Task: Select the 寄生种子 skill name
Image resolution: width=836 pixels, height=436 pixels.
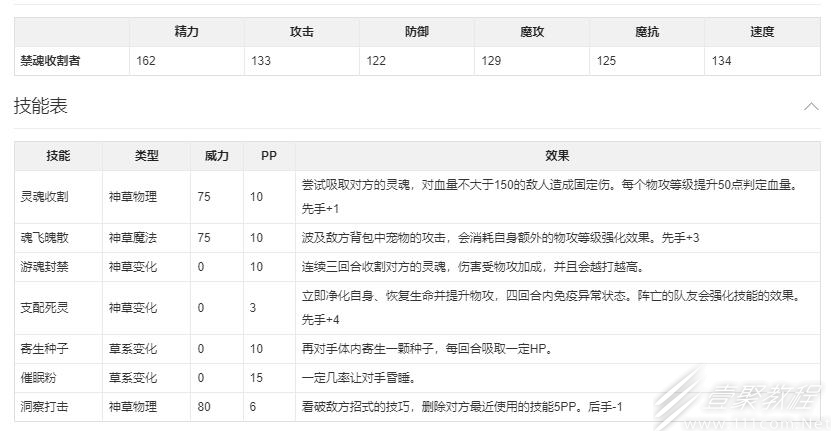Action: (44, 349)
